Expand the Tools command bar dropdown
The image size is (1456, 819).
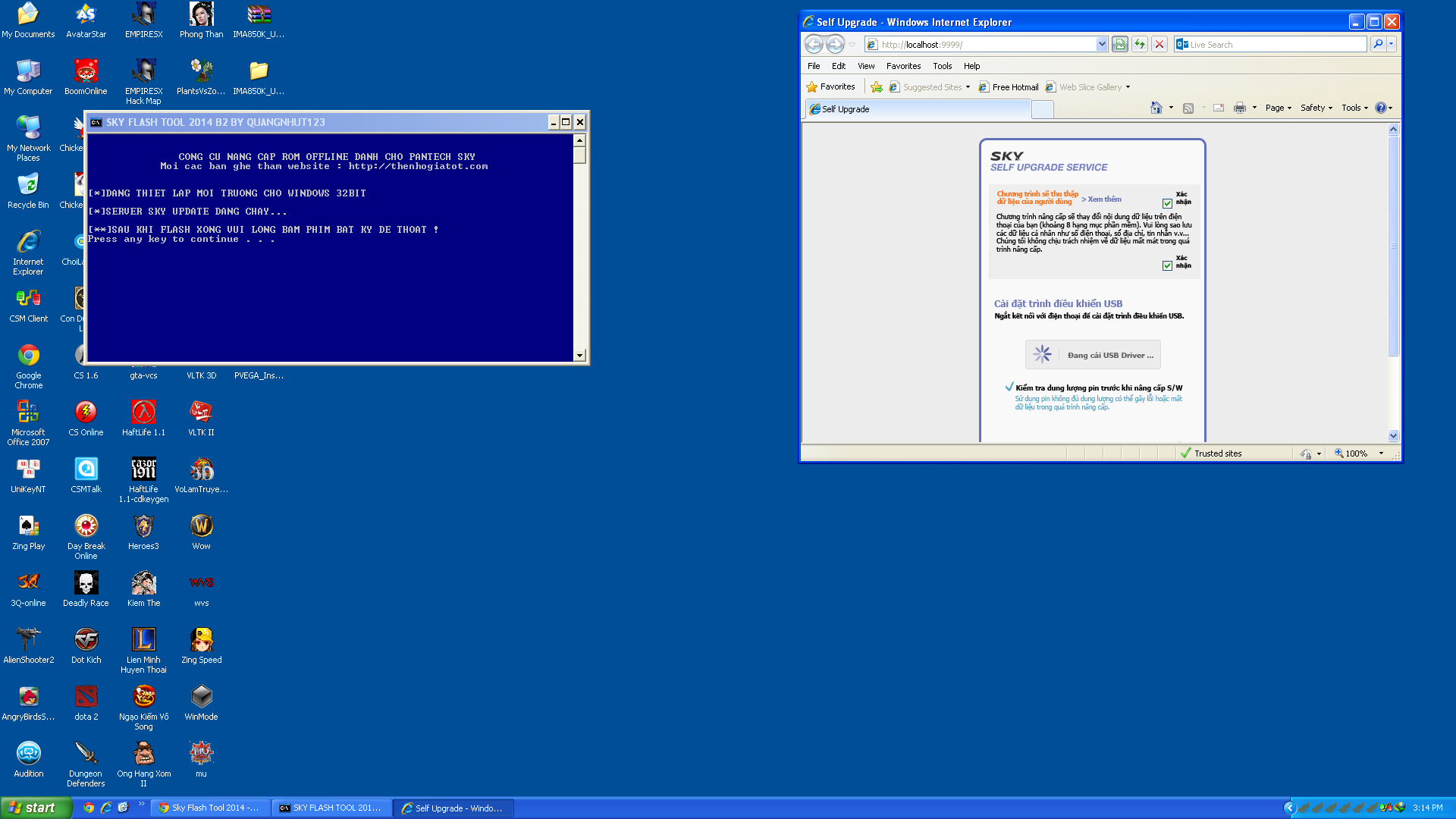coord(1355,108)
